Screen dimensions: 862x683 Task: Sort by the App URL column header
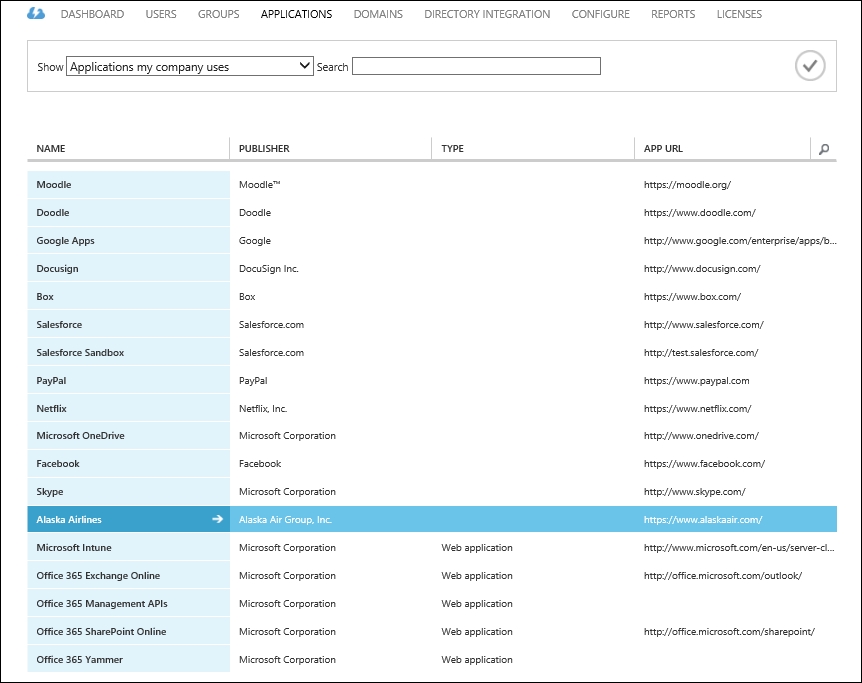(x=663, y=148)
